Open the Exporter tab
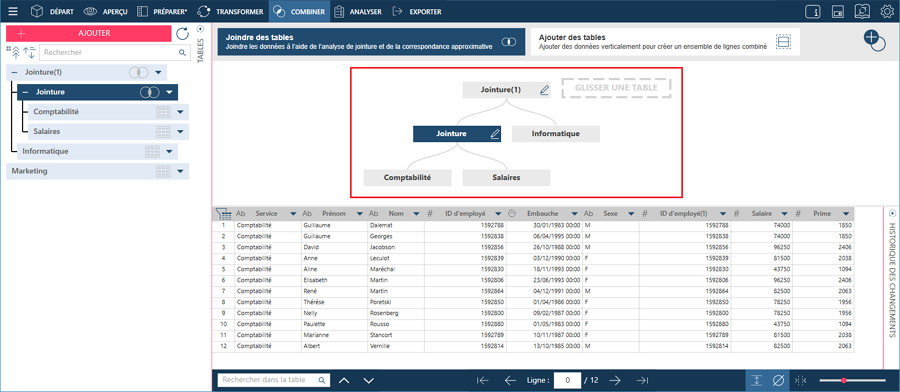The image size is (900, 392). [x=417, y=11]
